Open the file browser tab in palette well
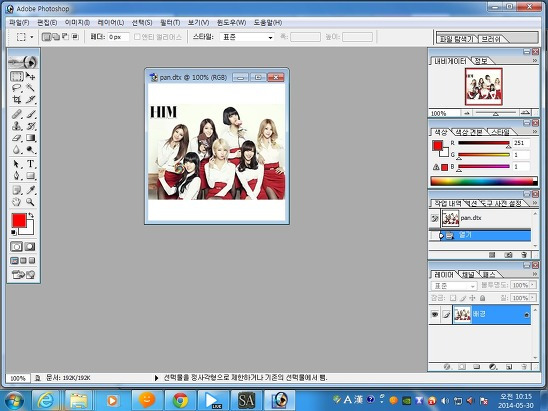Image resolution: width=548 pixels, height=411 pixels. (x=456, y=39)
